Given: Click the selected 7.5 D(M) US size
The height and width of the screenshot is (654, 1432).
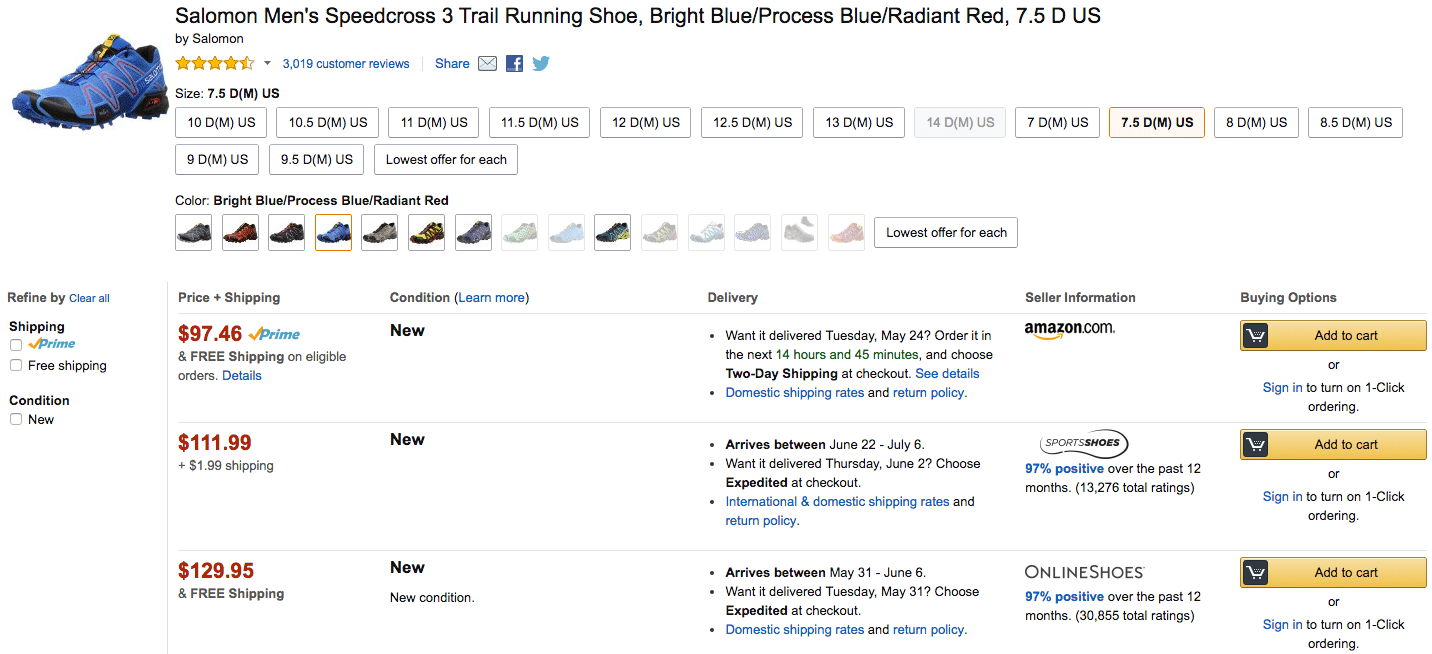Looking at the screenshot, I should [x=1157, y=123].
